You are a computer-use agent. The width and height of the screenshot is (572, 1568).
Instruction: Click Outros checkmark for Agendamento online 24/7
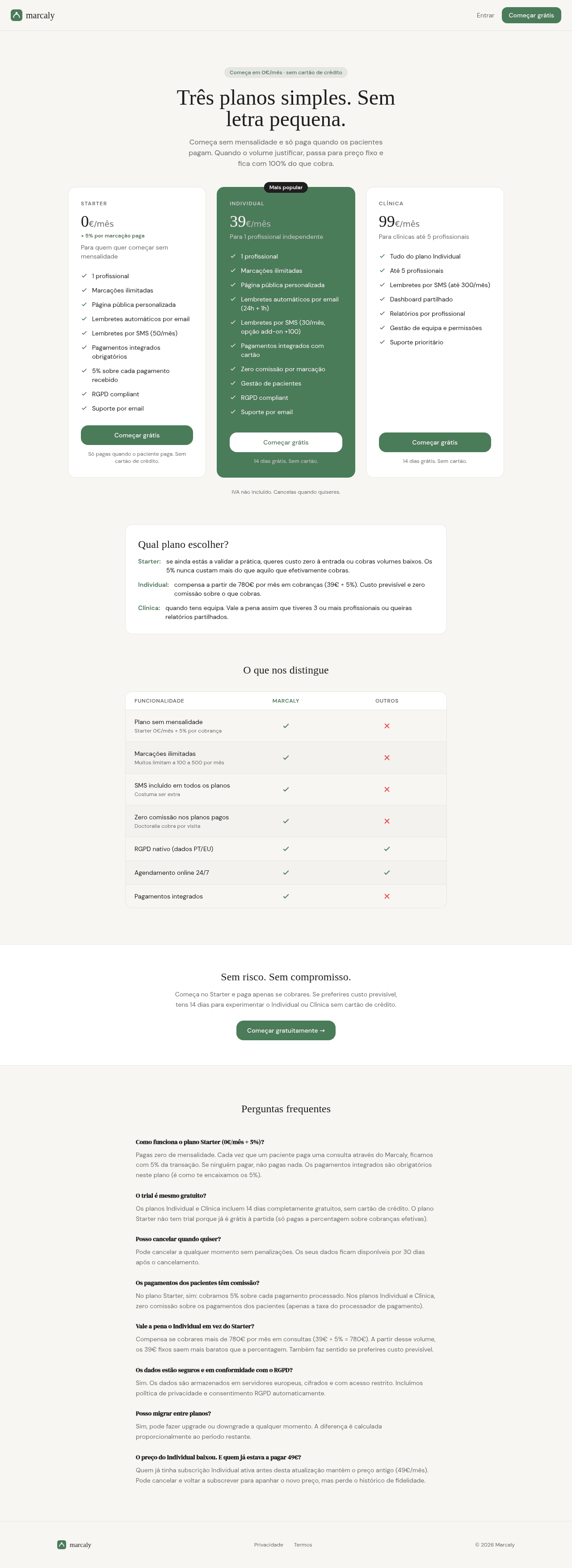387,872
